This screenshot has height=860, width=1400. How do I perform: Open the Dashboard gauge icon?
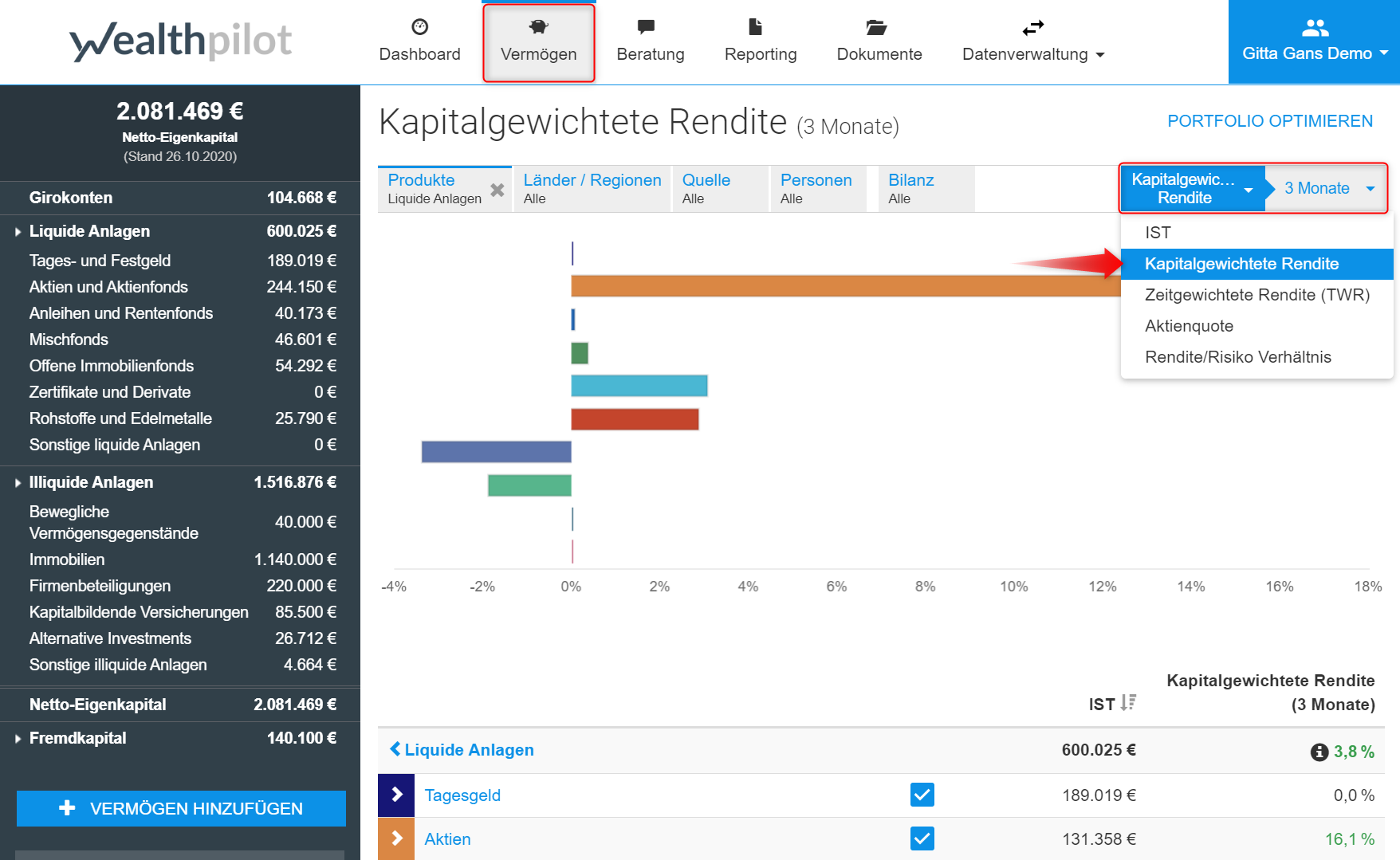point(420,27)
